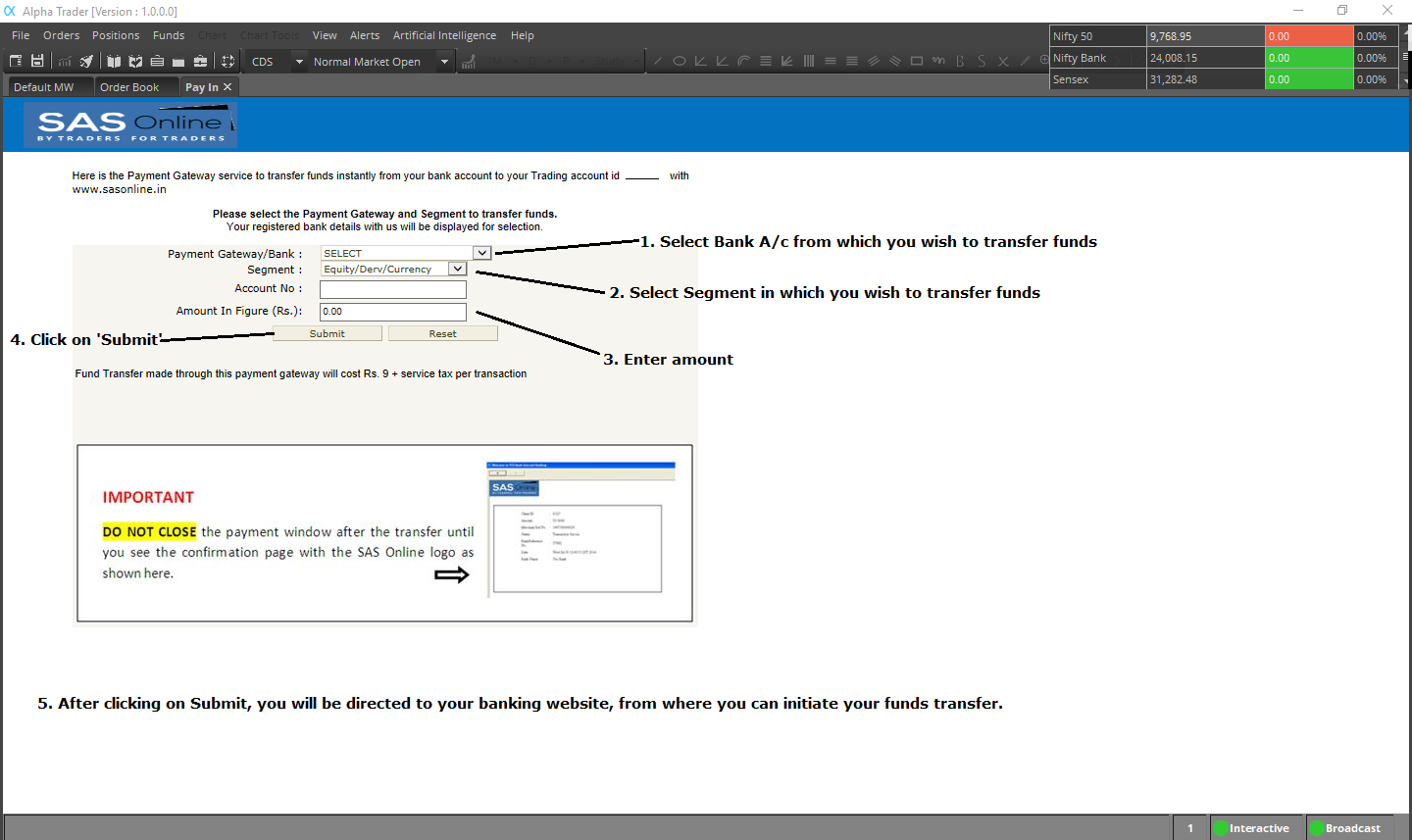Open the Payment Gateway/Bank SELECT dropdown
Image resolution: width=1412 pixels, height=840 pixels.
pyautogui.click(x=481, y=253)
